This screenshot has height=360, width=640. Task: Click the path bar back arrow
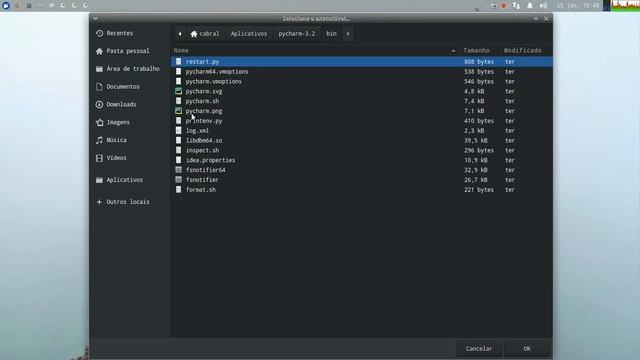pos(180,34)
